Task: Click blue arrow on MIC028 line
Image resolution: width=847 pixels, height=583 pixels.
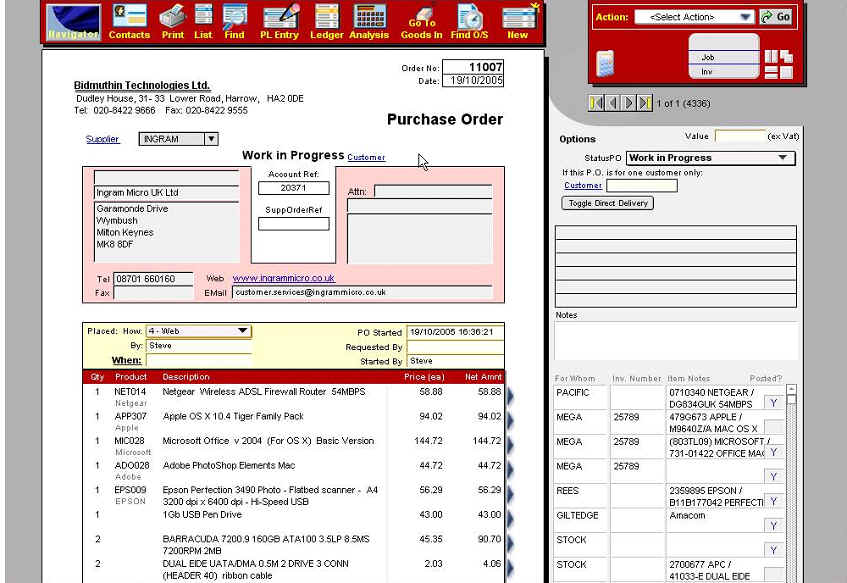Action: click(x=510, y=446)
